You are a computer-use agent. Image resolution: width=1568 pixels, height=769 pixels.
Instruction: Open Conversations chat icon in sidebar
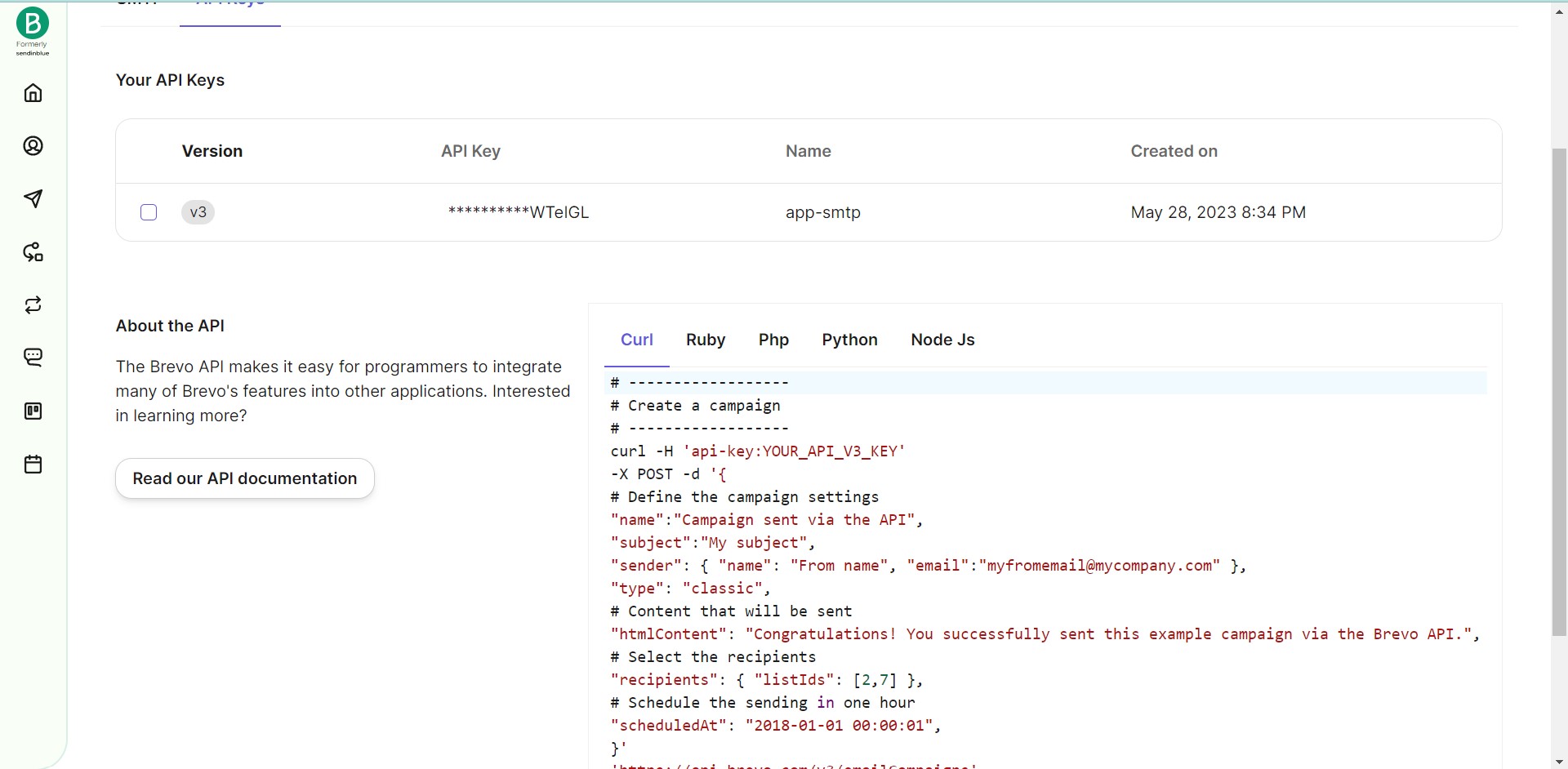point(33,358)
